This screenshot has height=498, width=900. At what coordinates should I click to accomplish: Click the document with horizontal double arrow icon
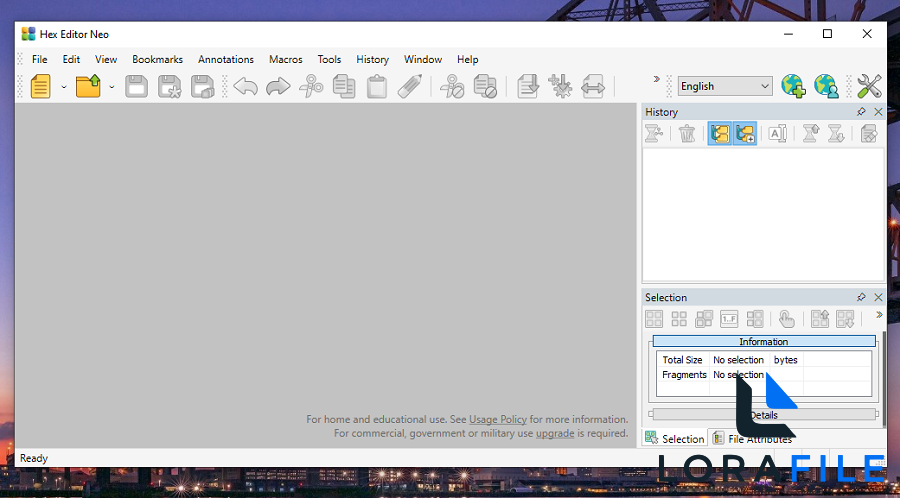click(x=593, y=87)
